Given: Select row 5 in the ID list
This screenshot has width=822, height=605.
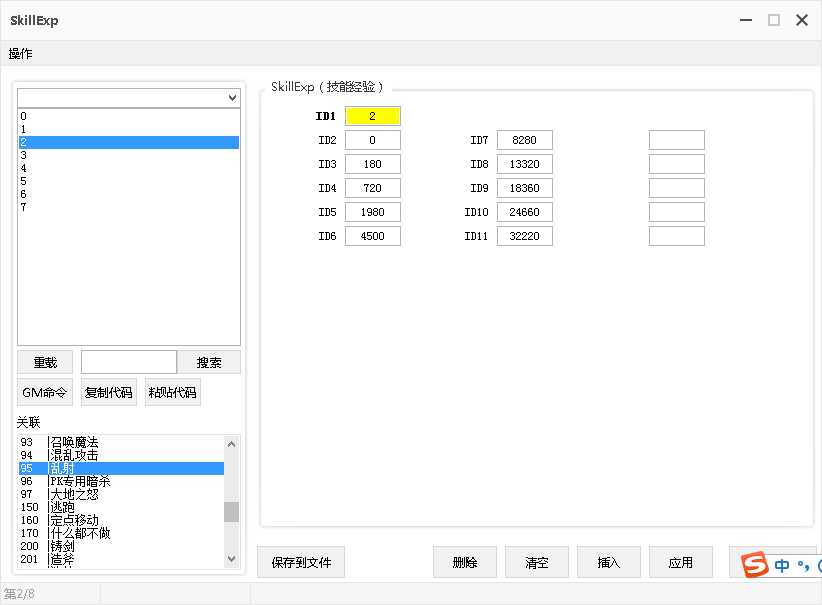Looking at the screenshot, I should click(129, 181).
